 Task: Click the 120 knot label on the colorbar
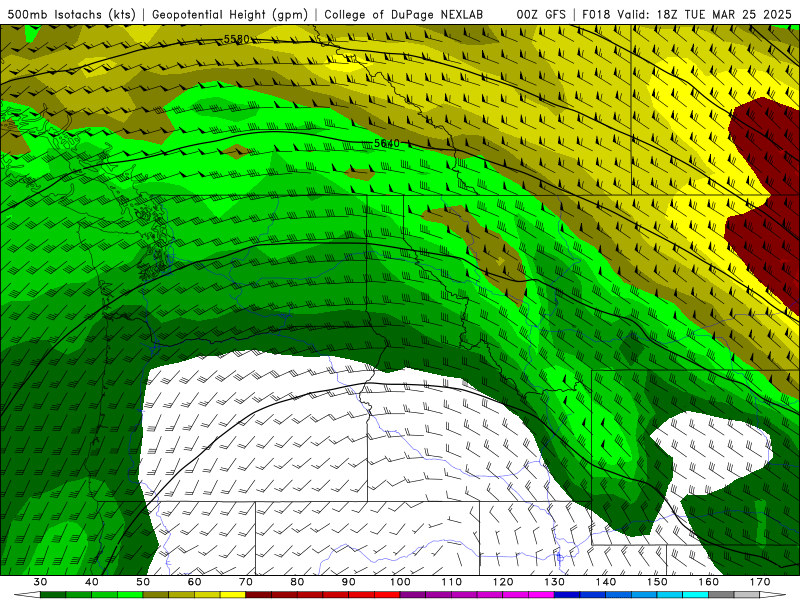pyautogui.click(x=503, y=582)
